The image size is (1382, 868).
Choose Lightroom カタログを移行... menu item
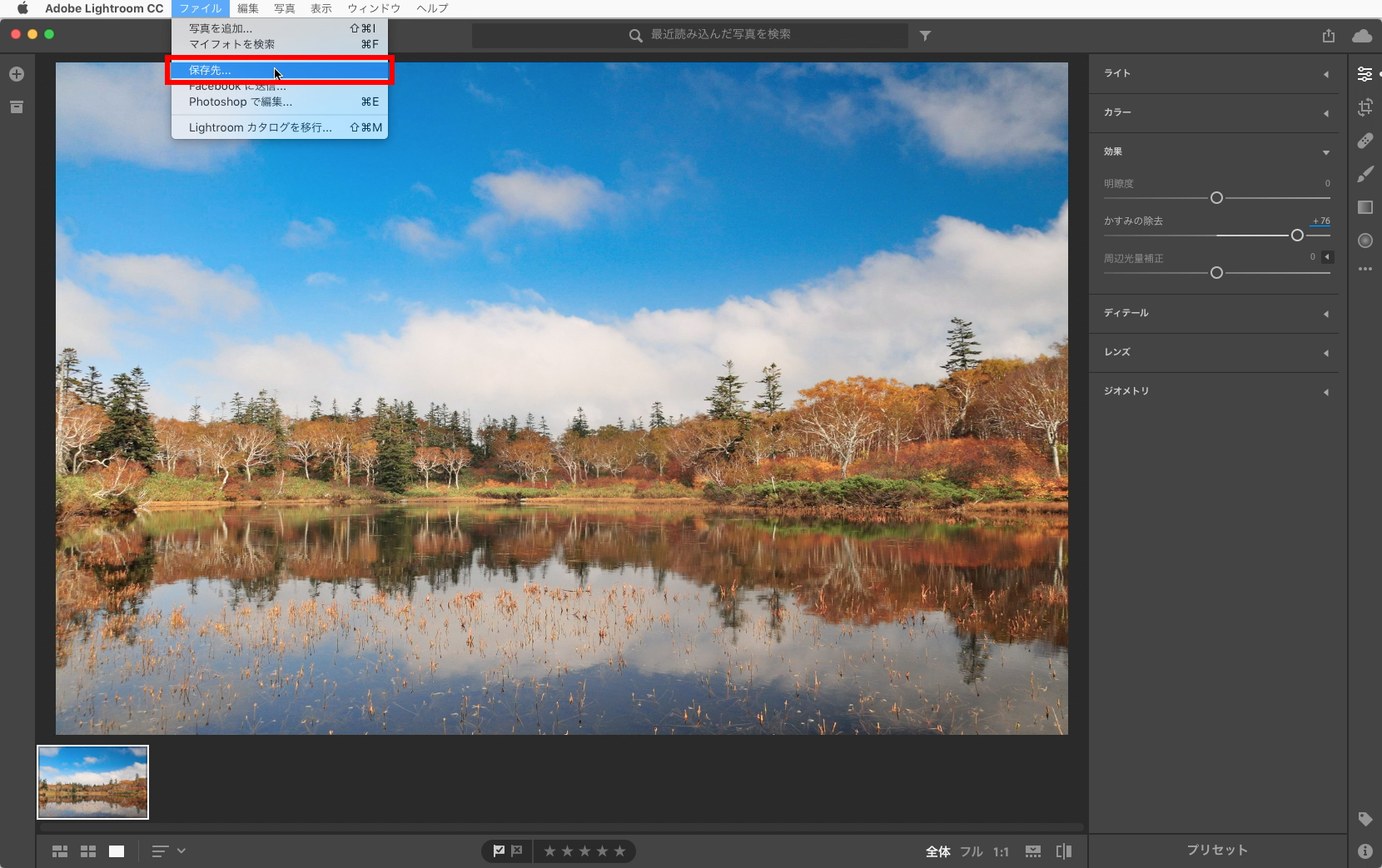[280, 127]
